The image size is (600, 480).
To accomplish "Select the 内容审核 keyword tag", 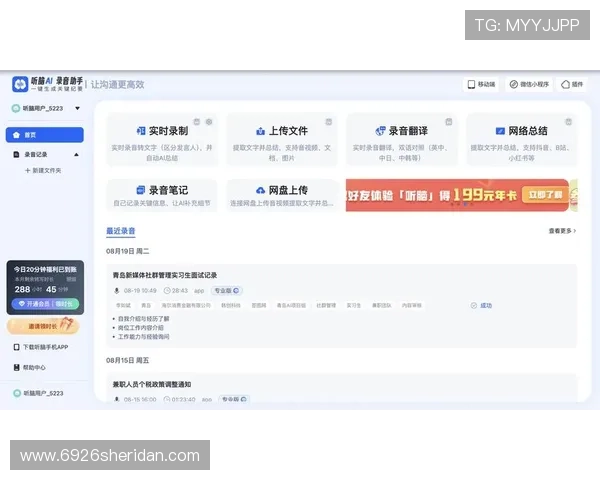I will tap(411, 305).
